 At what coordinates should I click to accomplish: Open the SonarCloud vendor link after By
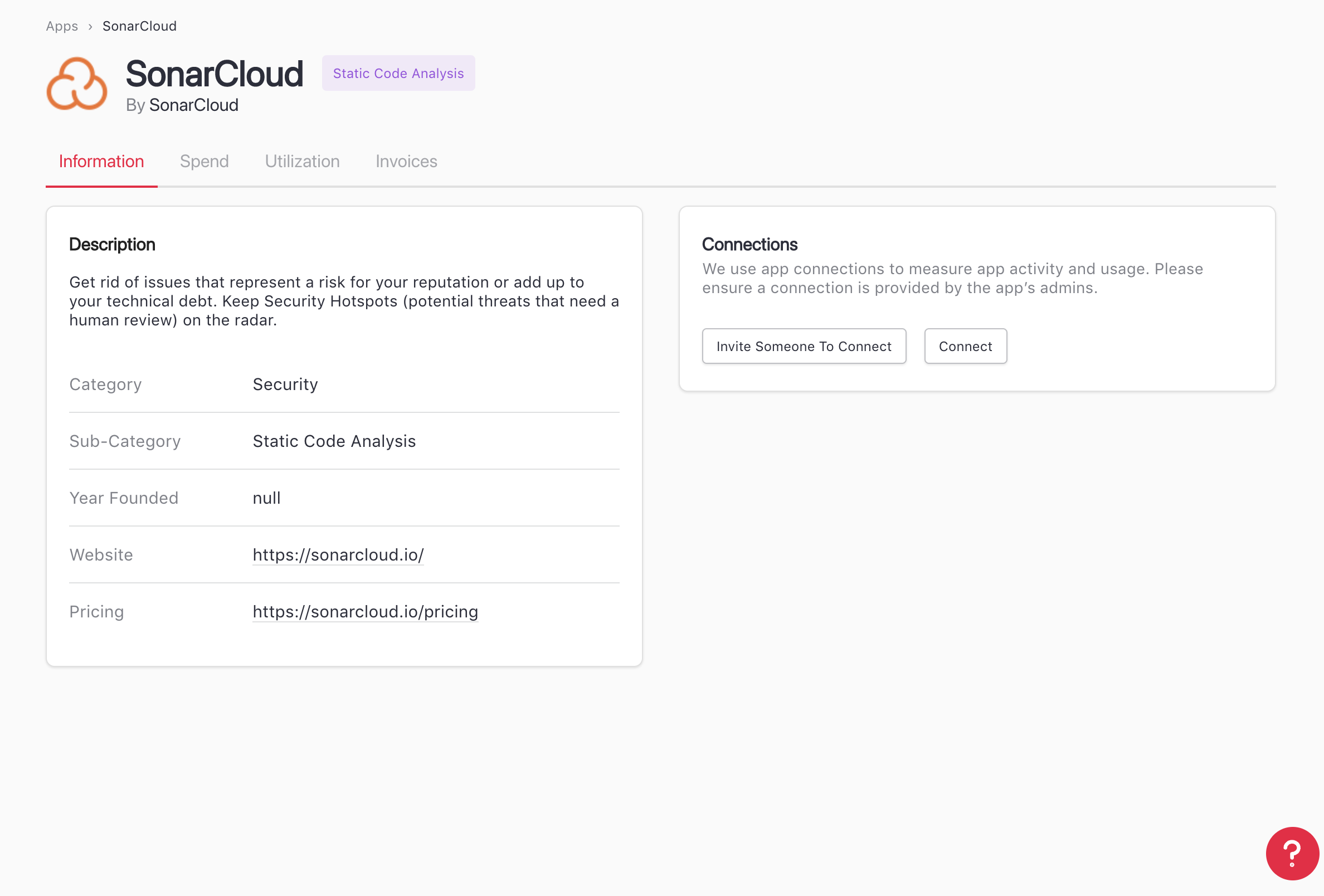[x=193, y=105]
